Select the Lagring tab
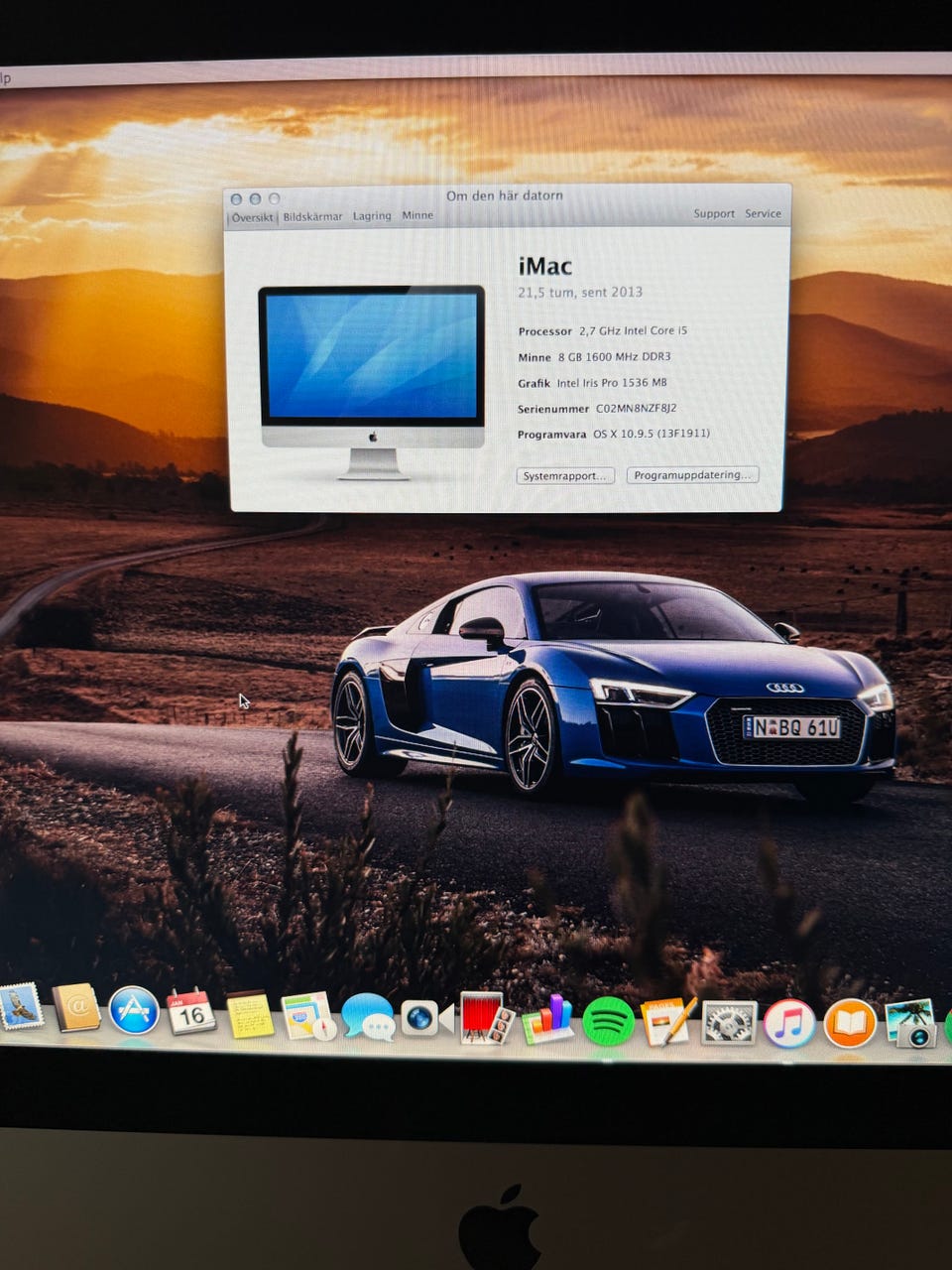The image size is (952, 1270). [372, 215]
